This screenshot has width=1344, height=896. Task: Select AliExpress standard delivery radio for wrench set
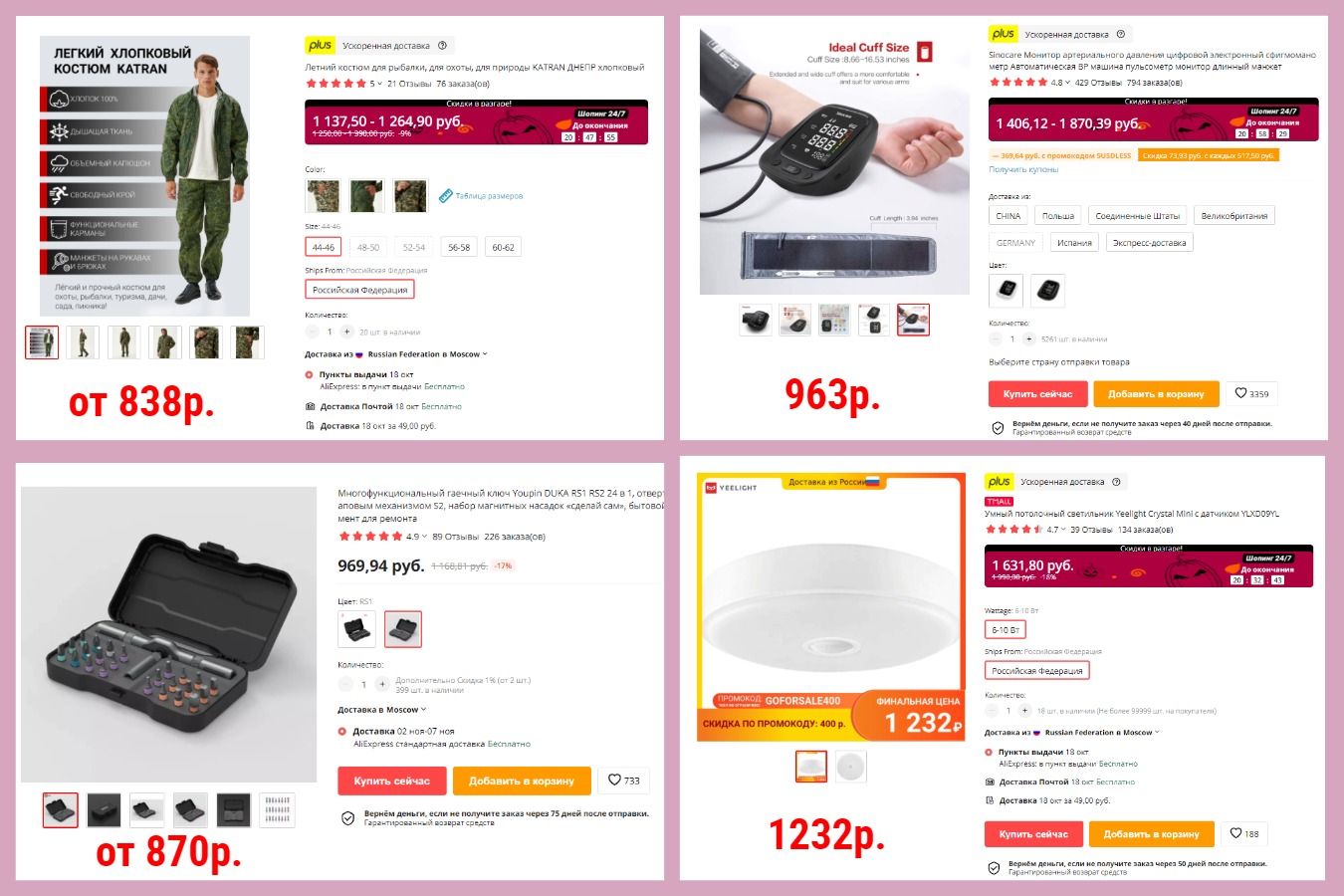[342, 731]
